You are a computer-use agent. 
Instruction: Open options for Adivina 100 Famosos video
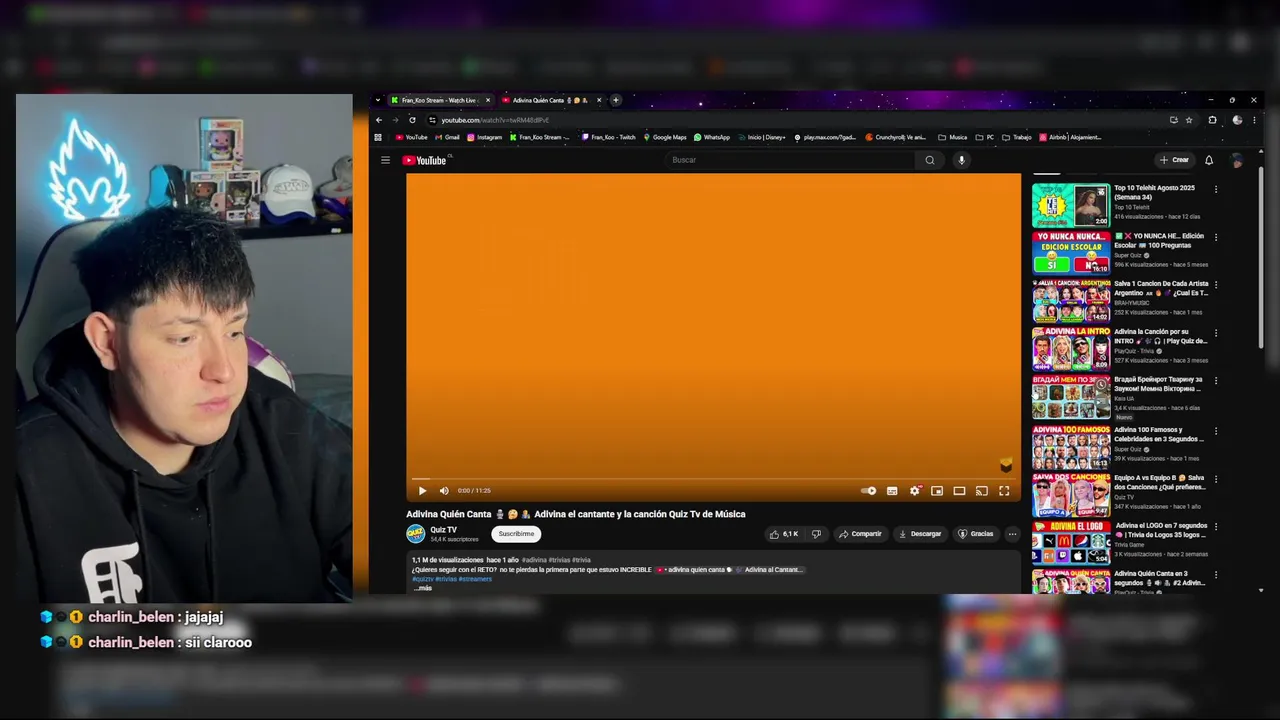click(x=1216, y=431)
